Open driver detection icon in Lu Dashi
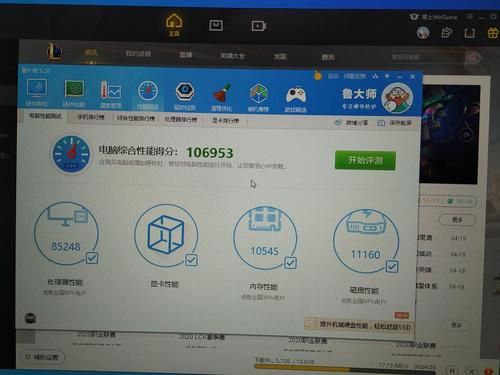The image size is (500, 375). pyautogui.click(x=185, y=96)
